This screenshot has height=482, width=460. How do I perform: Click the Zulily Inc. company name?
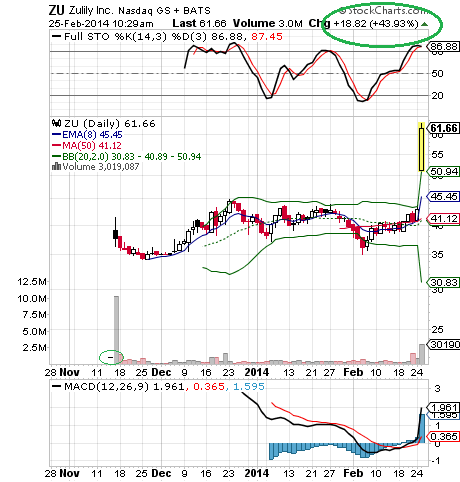coord(91,11)
